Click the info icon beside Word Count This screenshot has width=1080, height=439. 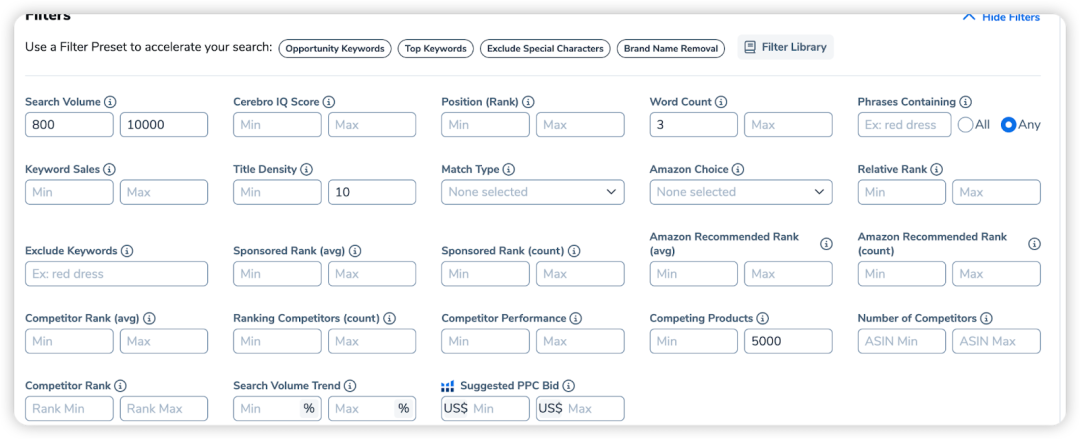click(721, 102)
